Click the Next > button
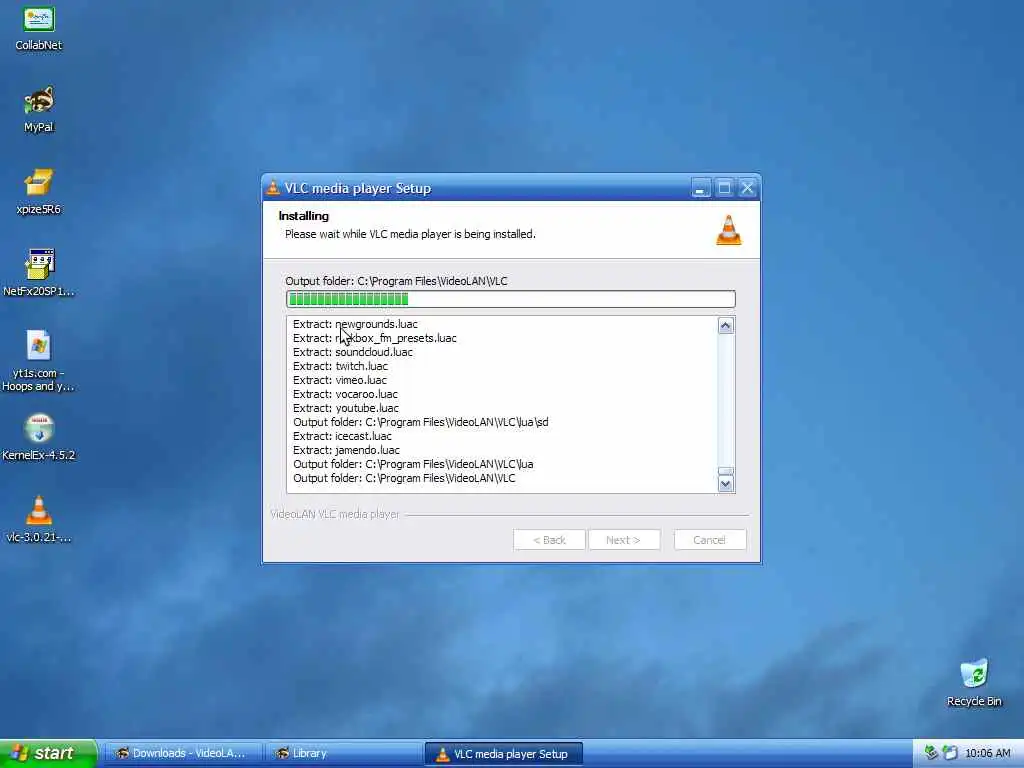This screenshot has height=768, width=1024. (x=624, y=540)
